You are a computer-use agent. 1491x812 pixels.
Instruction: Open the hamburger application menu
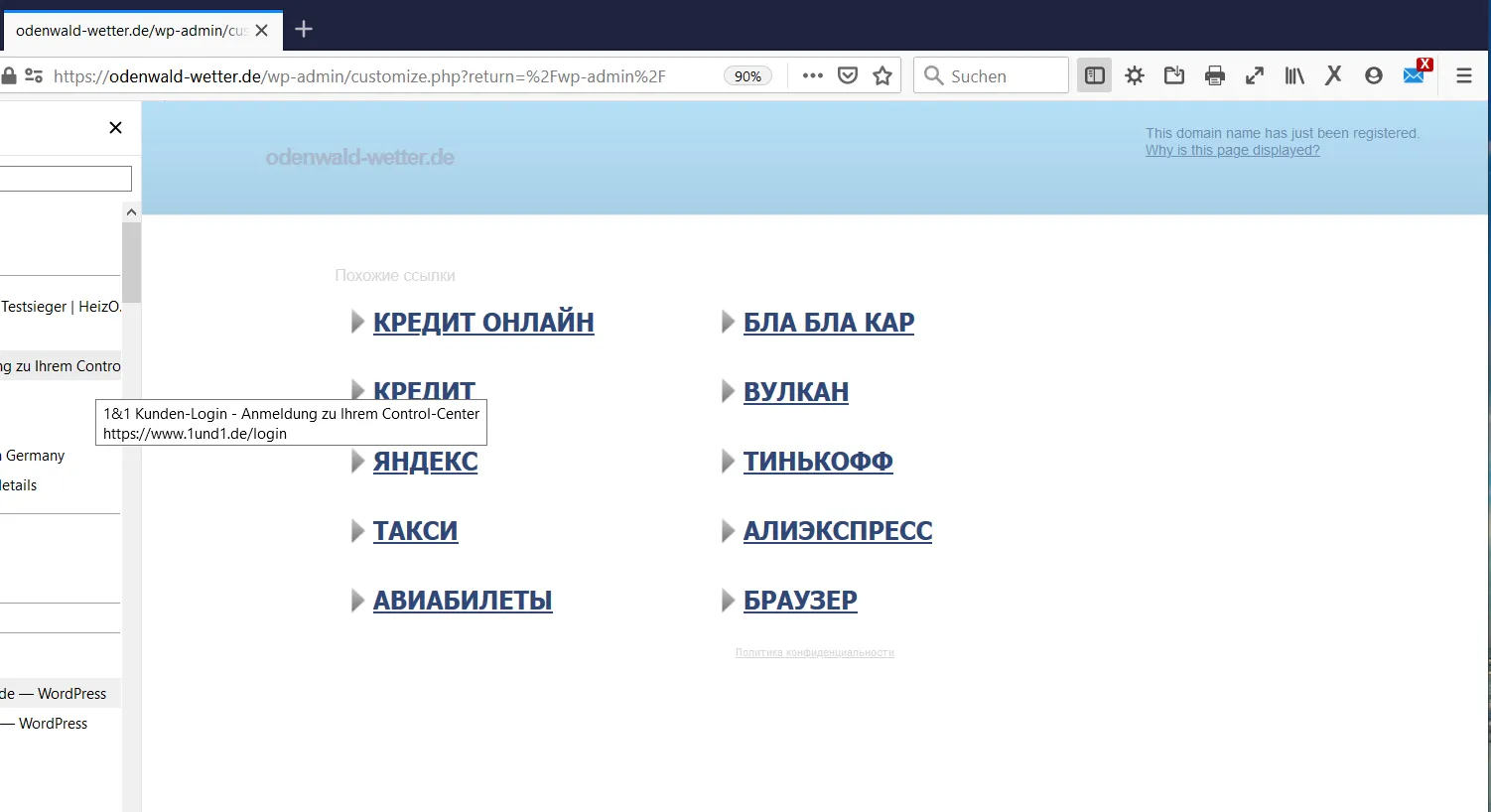tap(1464, 75)
